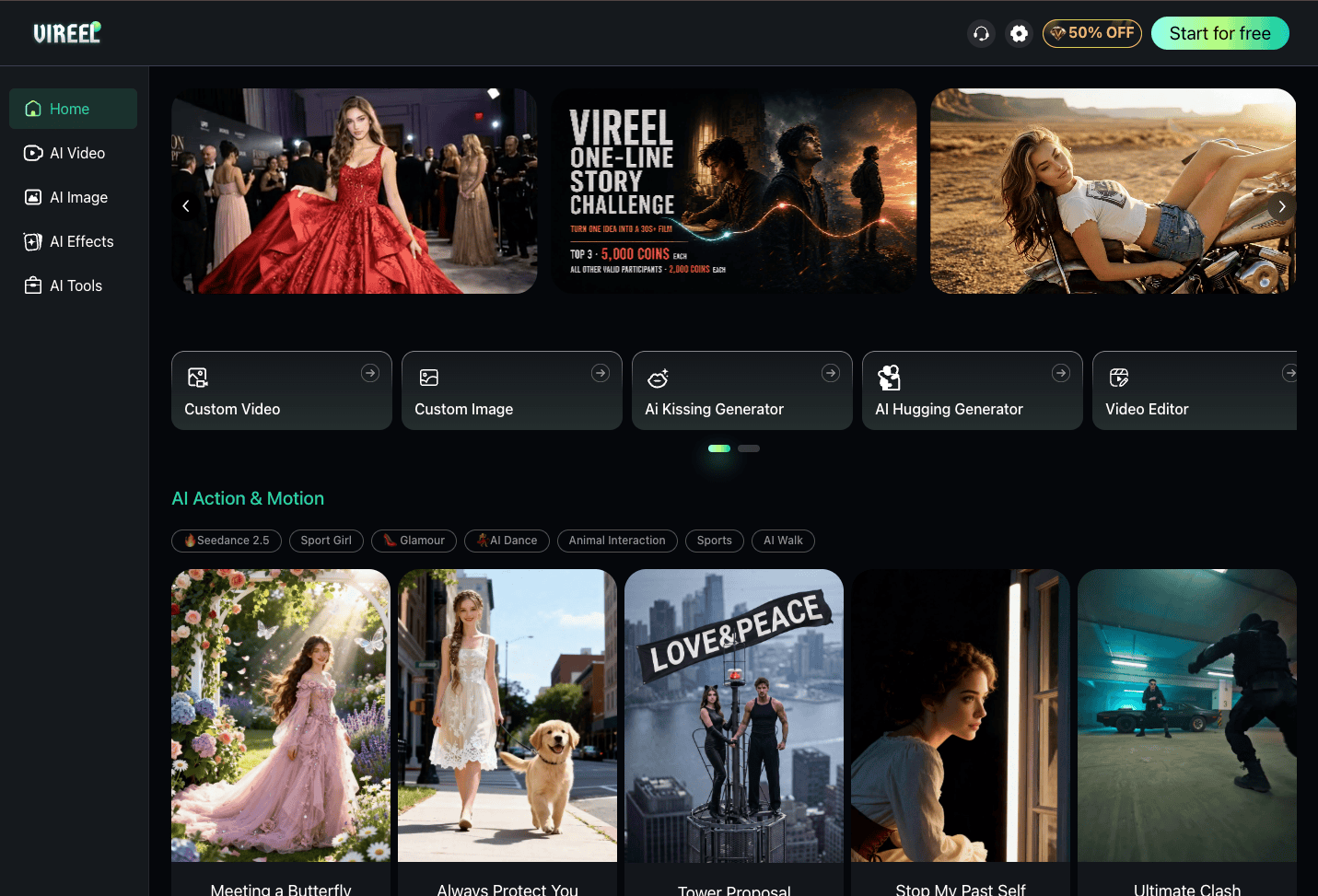This screenshot has width=1318, height=896.
Task: Open the Tower Proposal template thumbnail
Action: point(734,716)
